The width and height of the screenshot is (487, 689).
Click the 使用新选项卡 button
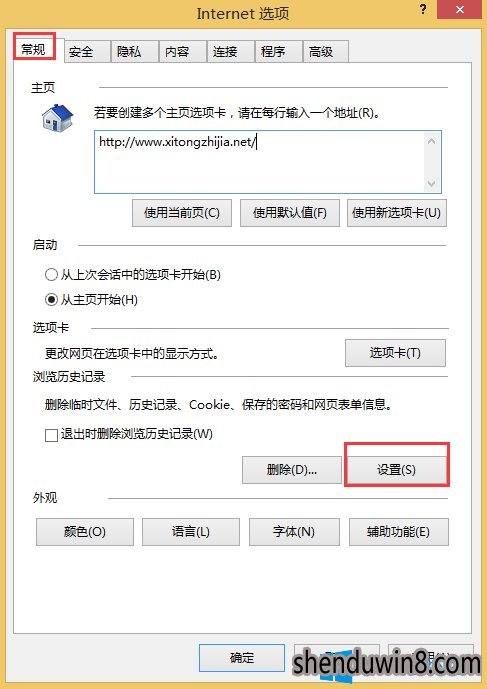tap(396, 213)
